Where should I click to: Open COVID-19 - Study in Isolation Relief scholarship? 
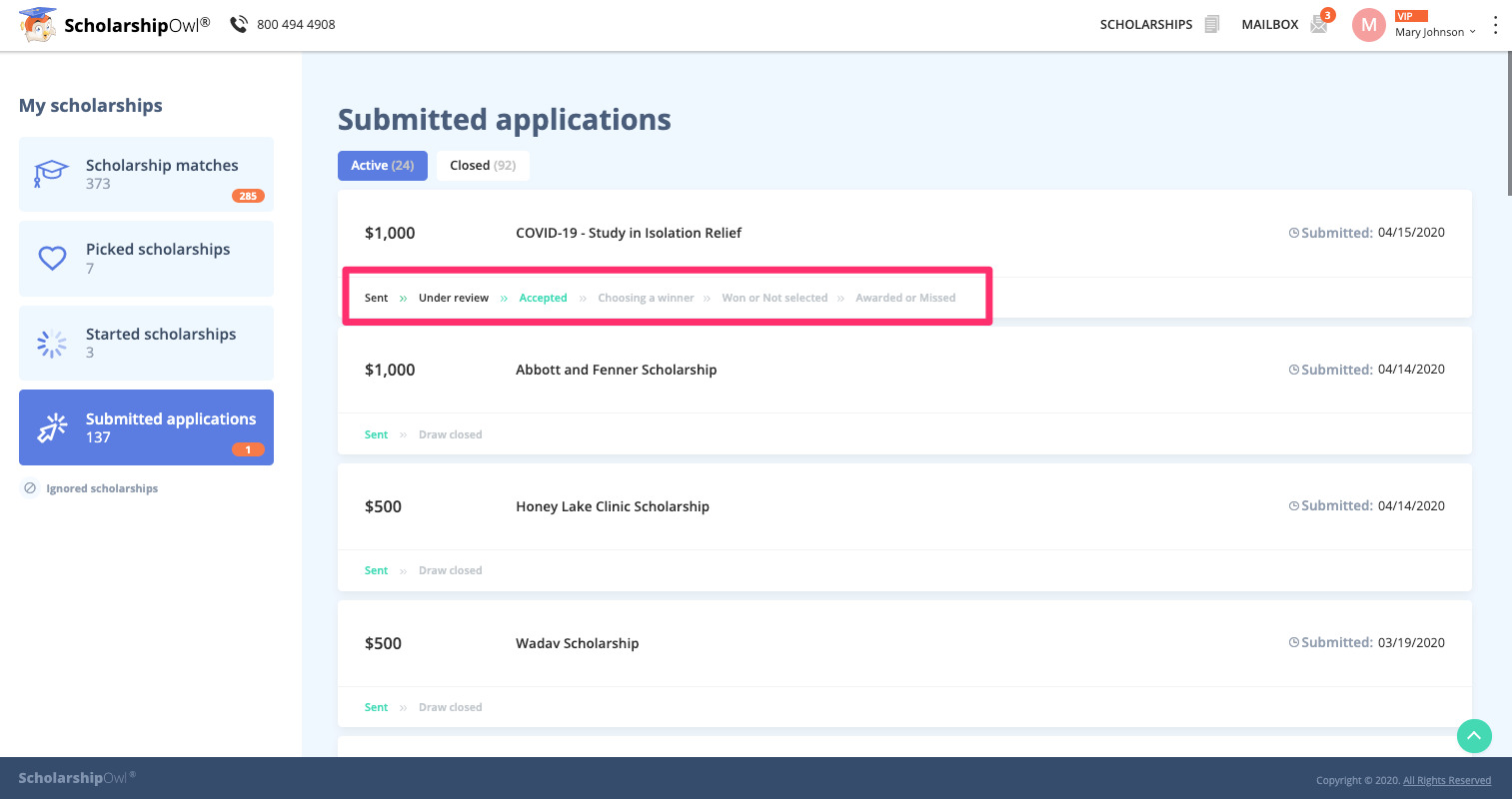[x=629, y=233]
